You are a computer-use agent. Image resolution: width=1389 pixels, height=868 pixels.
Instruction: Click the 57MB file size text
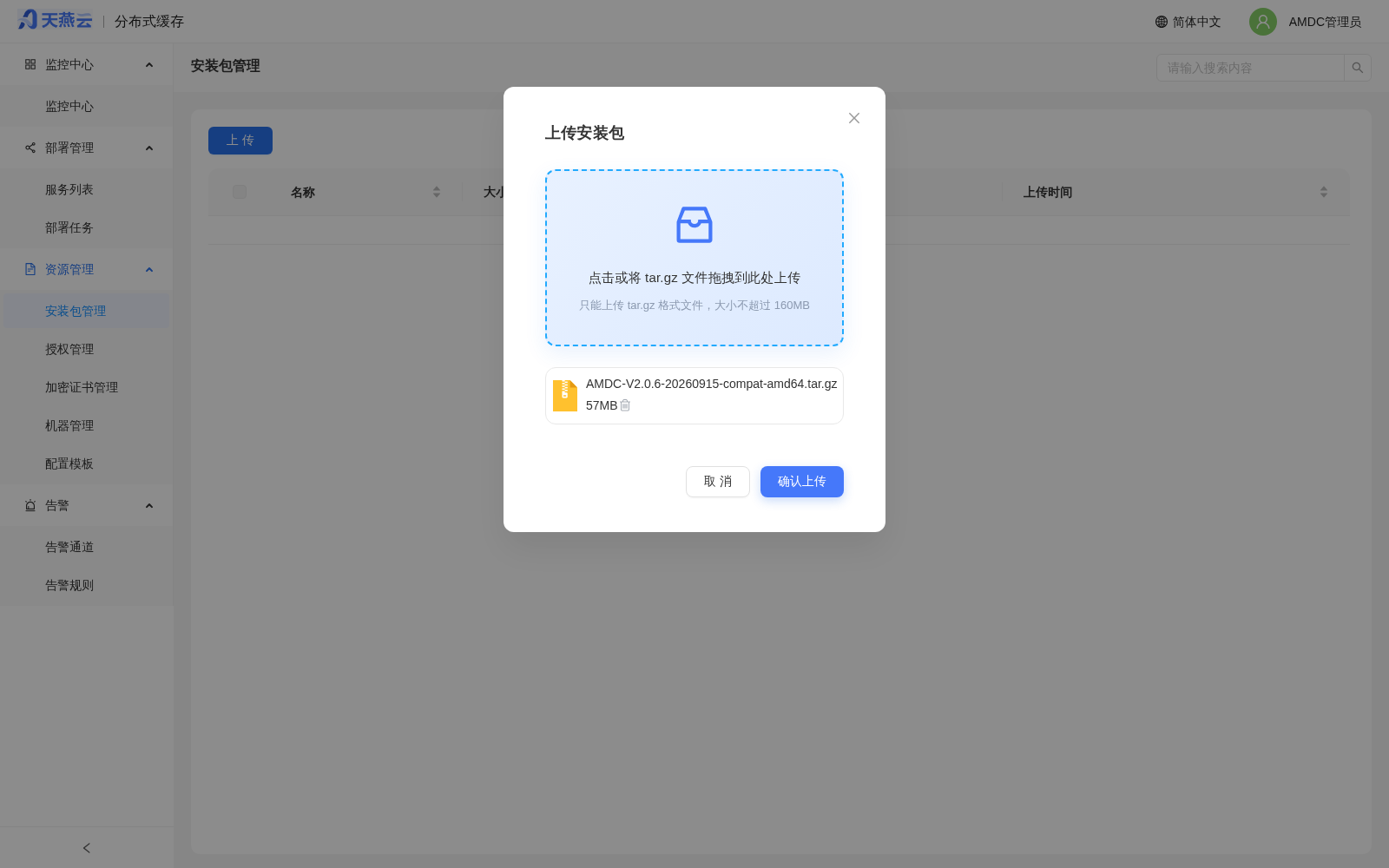pos(602,405)
